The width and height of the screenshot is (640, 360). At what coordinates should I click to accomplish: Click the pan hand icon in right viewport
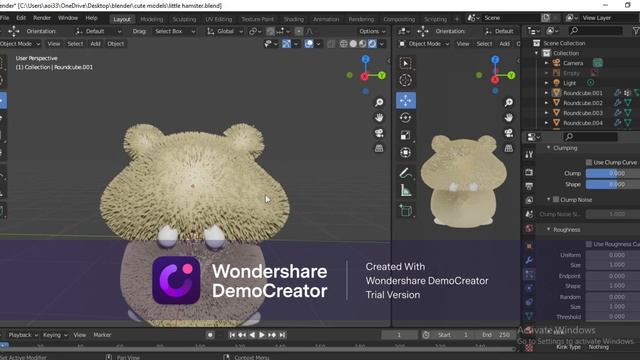(x=509, y=118)
